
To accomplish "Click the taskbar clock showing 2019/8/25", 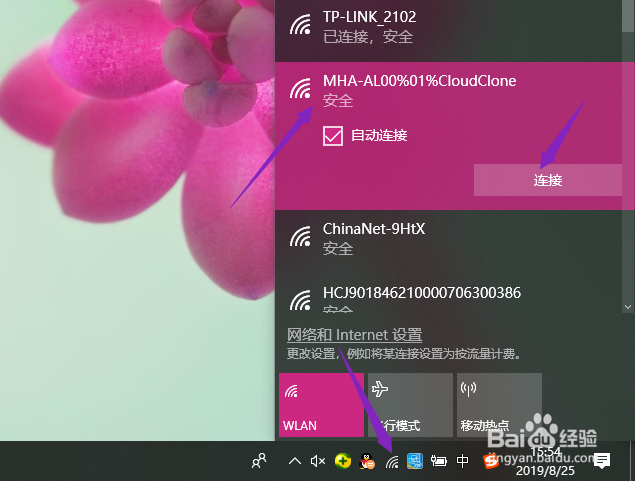I will 546,461.
